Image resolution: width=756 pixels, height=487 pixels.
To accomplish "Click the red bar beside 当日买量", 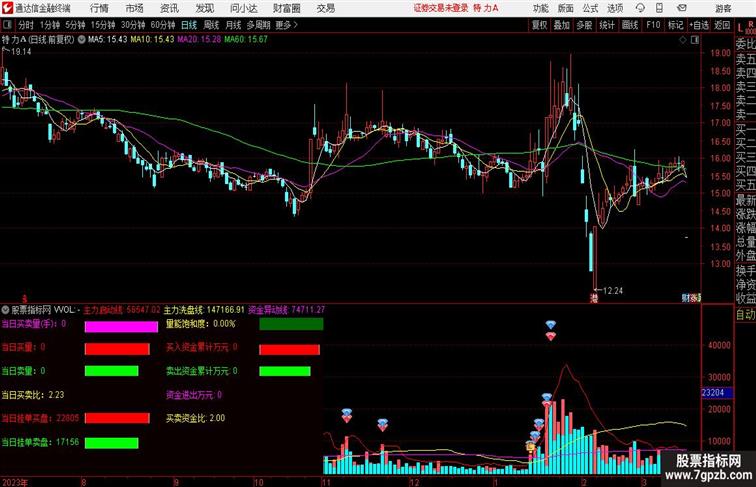I will pyautogui.click(x=117, y=349).
